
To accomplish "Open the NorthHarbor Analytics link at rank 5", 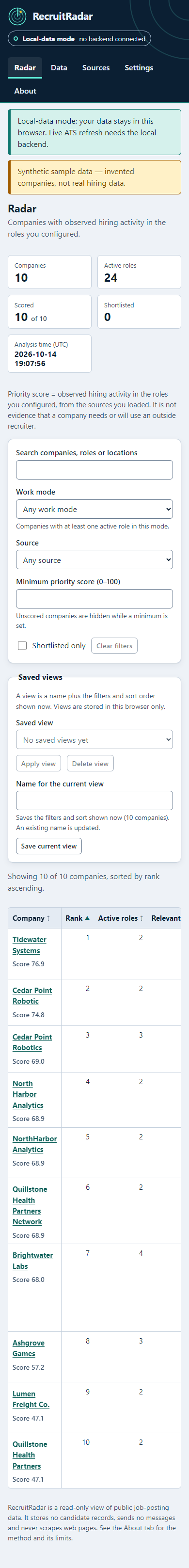I will tap(34, 1144).
